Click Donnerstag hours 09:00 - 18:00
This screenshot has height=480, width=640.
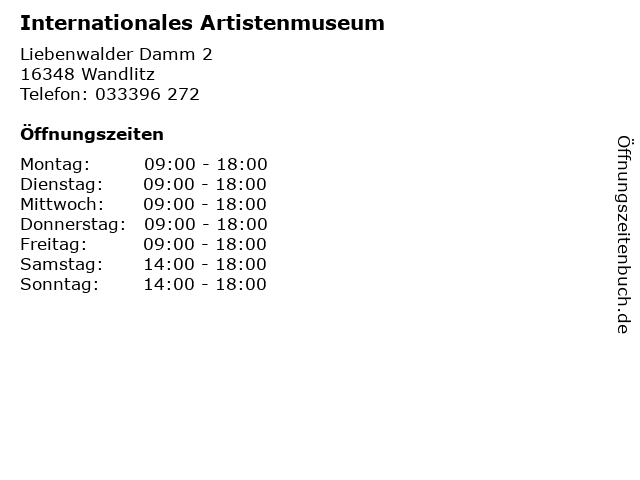point(206,224)
